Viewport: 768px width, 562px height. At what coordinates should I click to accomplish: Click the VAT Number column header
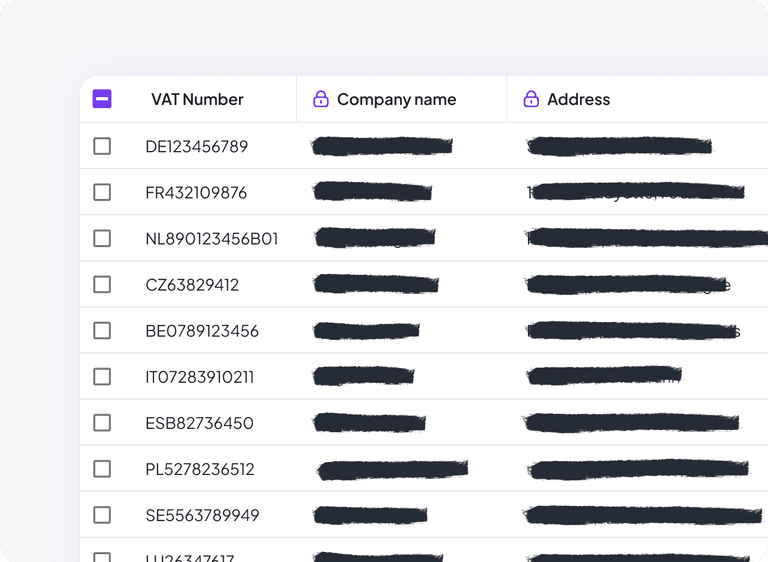coord(197,99)
